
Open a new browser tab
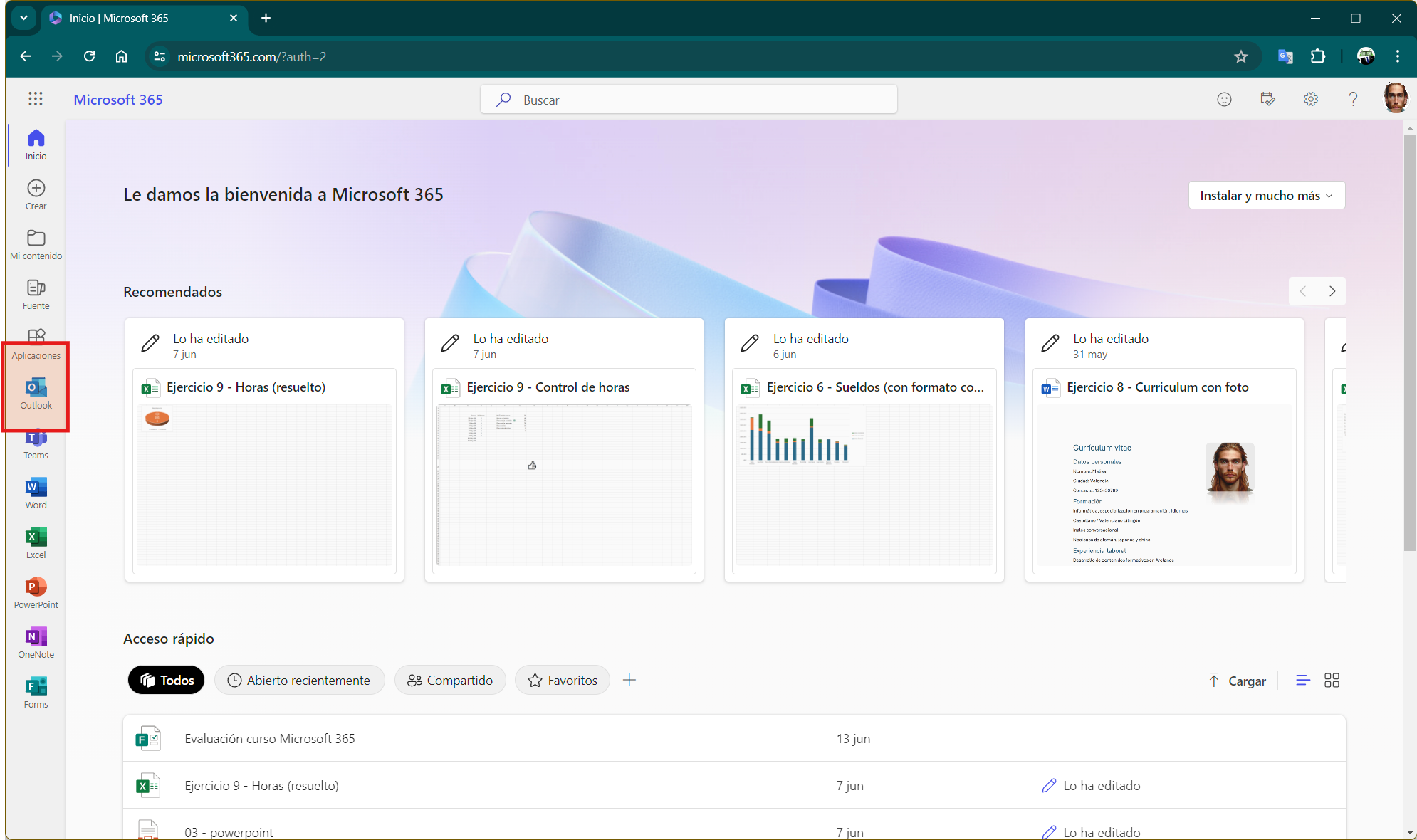pos(266,18)
